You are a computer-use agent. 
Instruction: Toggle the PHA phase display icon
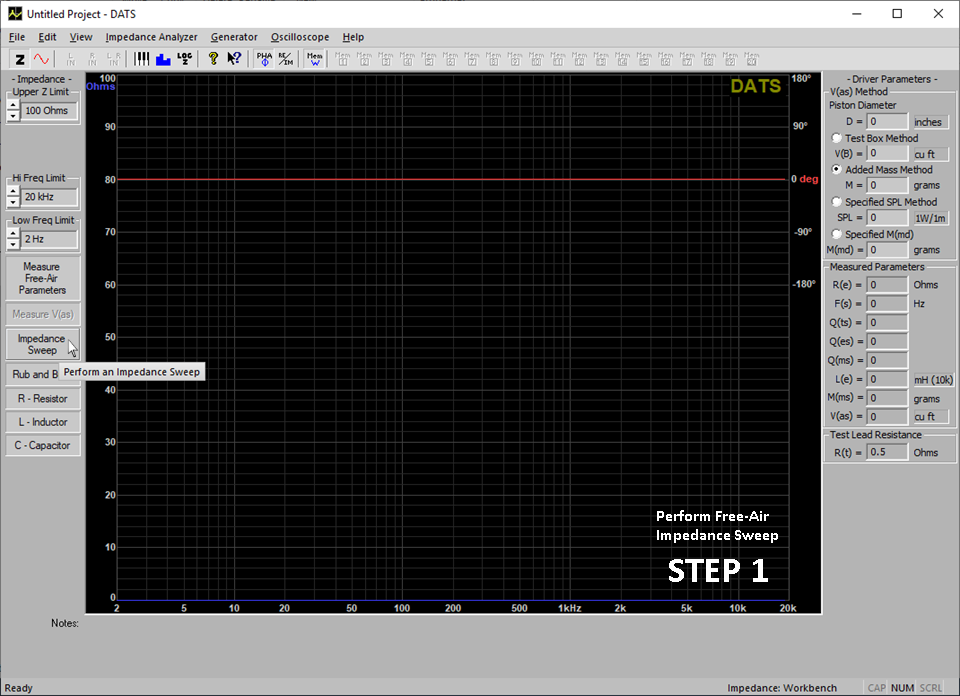264,59
